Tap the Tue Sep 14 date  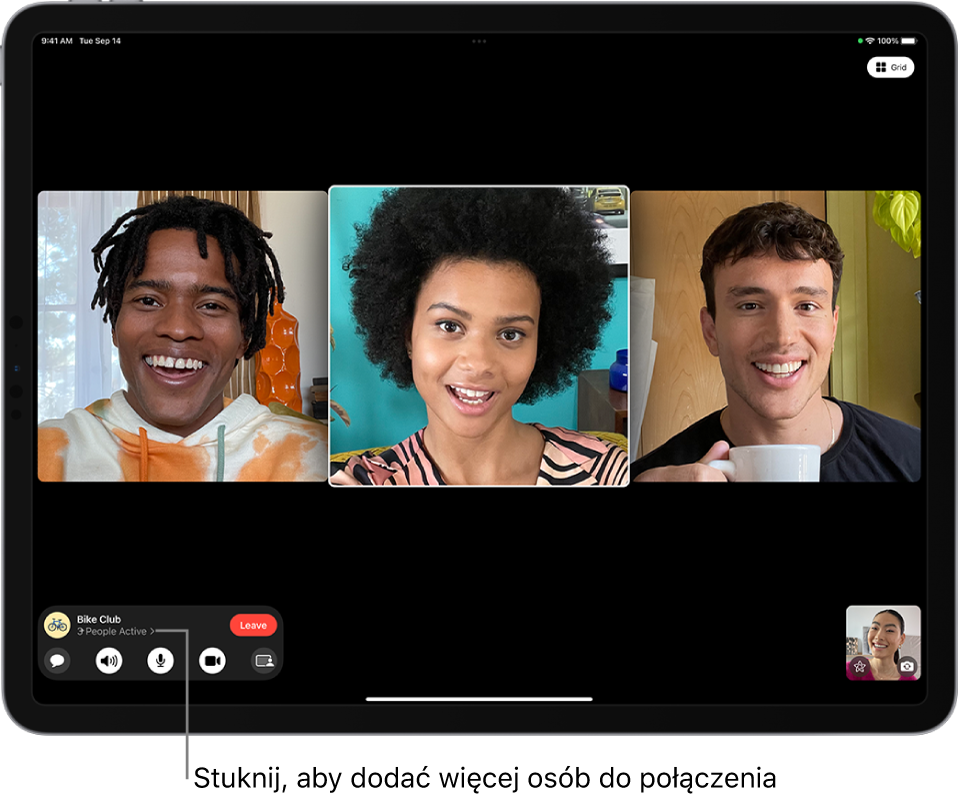click(x=101, y=41)
